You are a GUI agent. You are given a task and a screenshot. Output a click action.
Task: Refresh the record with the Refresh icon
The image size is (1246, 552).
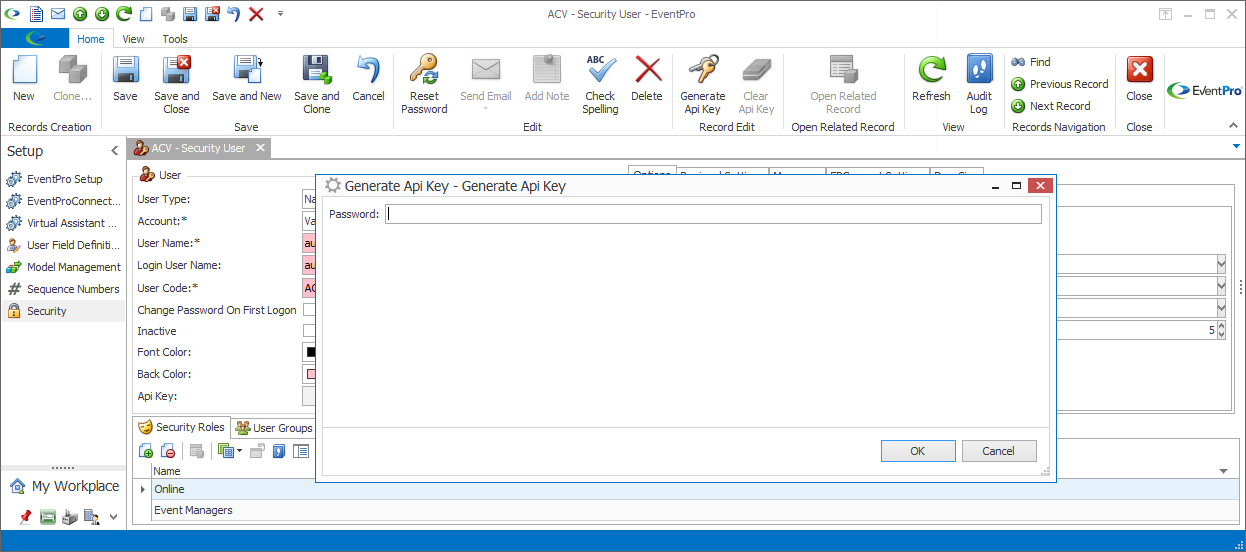coord(931,70)
